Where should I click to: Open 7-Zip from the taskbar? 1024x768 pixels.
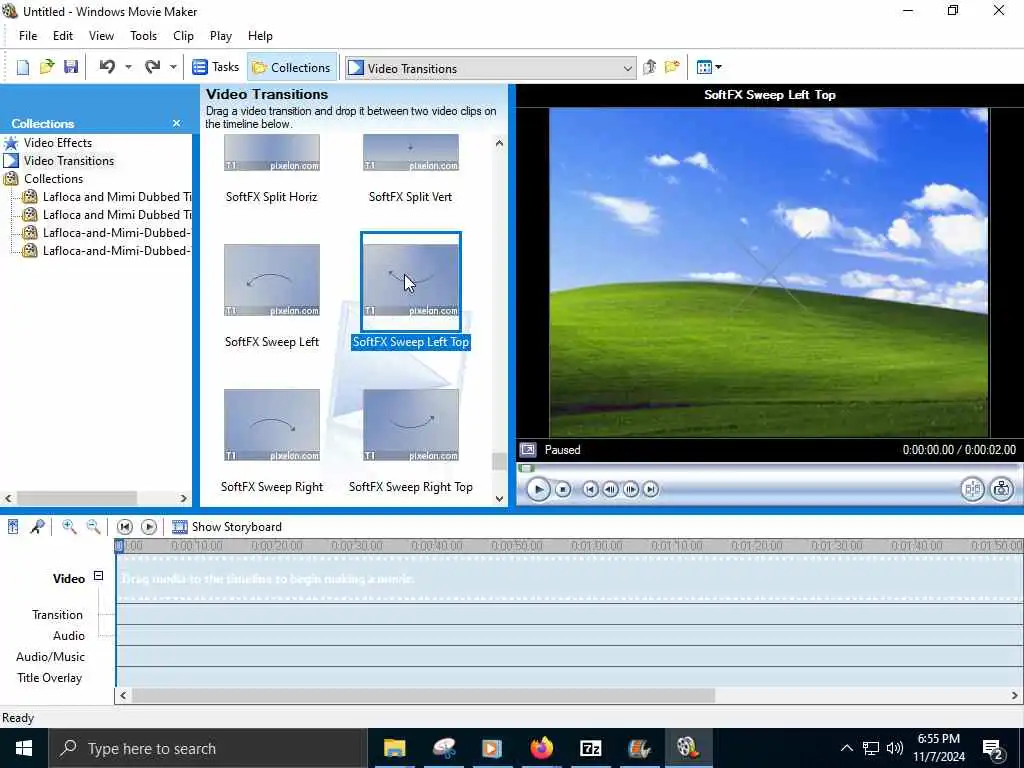coord(590,748)
